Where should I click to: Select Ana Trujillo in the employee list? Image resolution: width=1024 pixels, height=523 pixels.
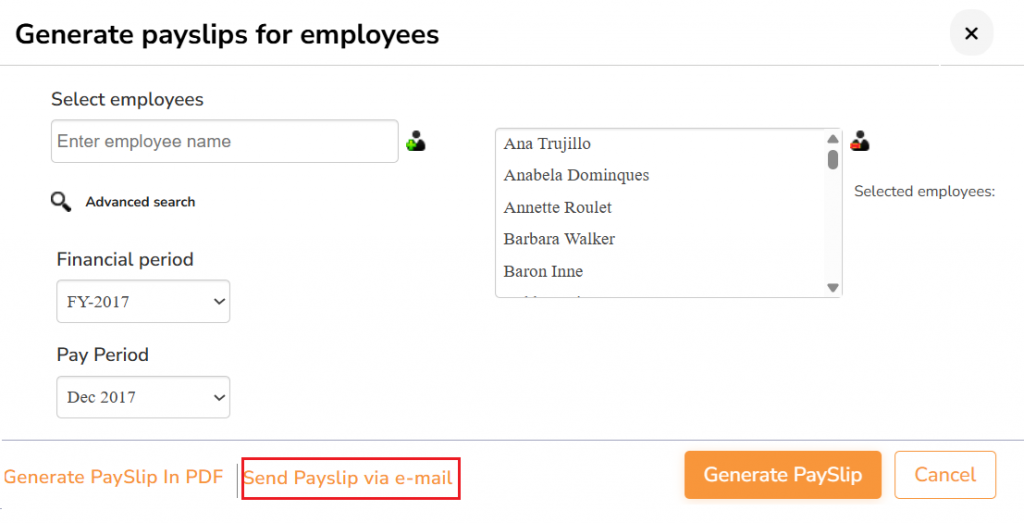pos(547,144)
